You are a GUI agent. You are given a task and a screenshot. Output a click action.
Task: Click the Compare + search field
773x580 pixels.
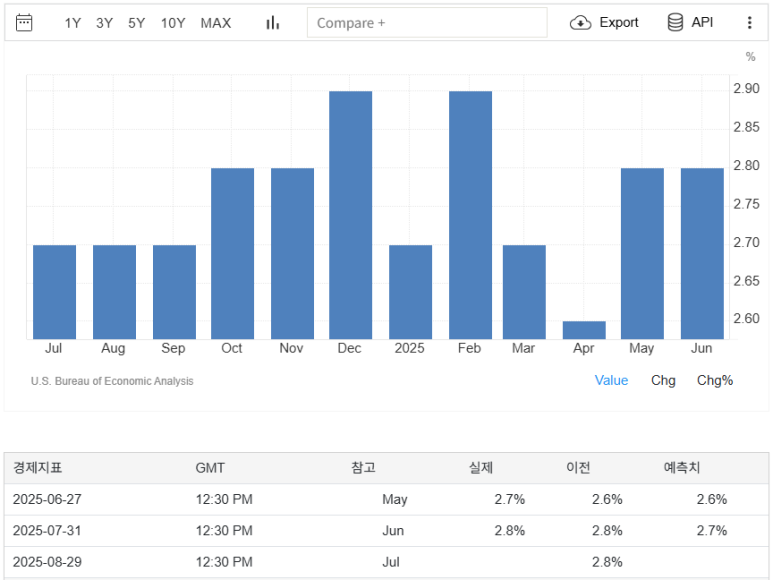point(427,22)
